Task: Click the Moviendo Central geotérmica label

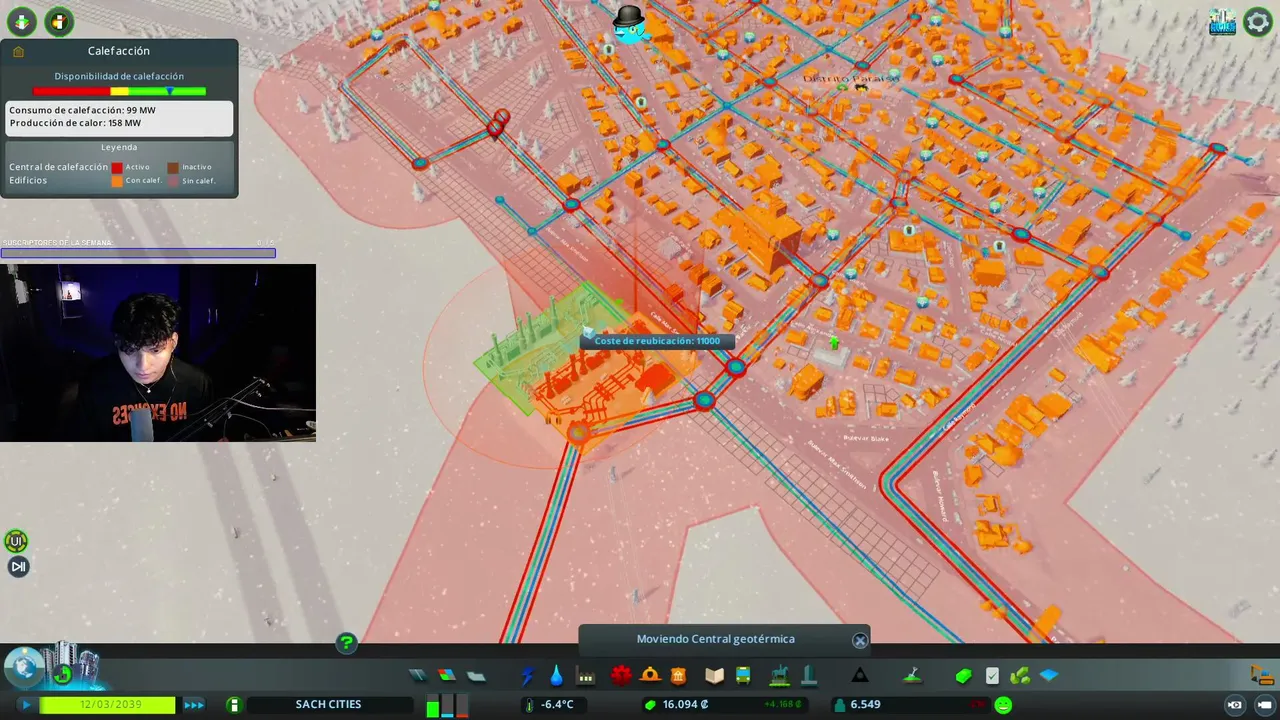Action: [x=716, y=639]
